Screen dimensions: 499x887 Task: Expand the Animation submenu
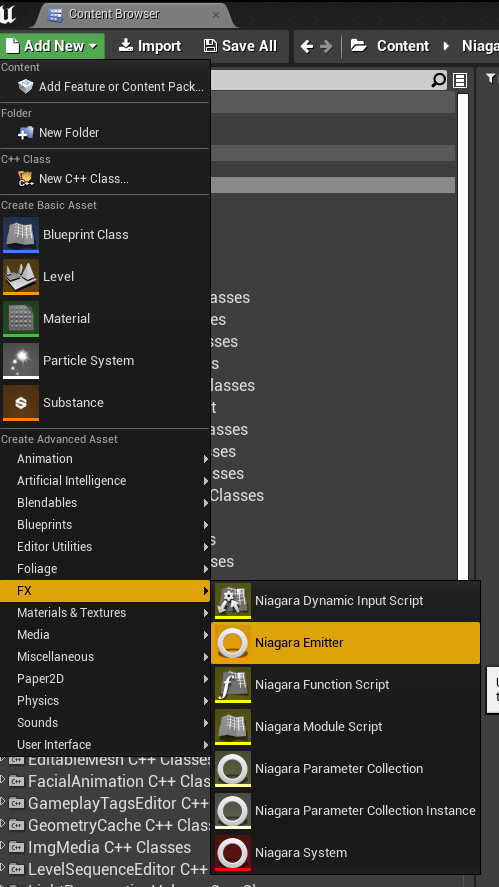(105, 459)
